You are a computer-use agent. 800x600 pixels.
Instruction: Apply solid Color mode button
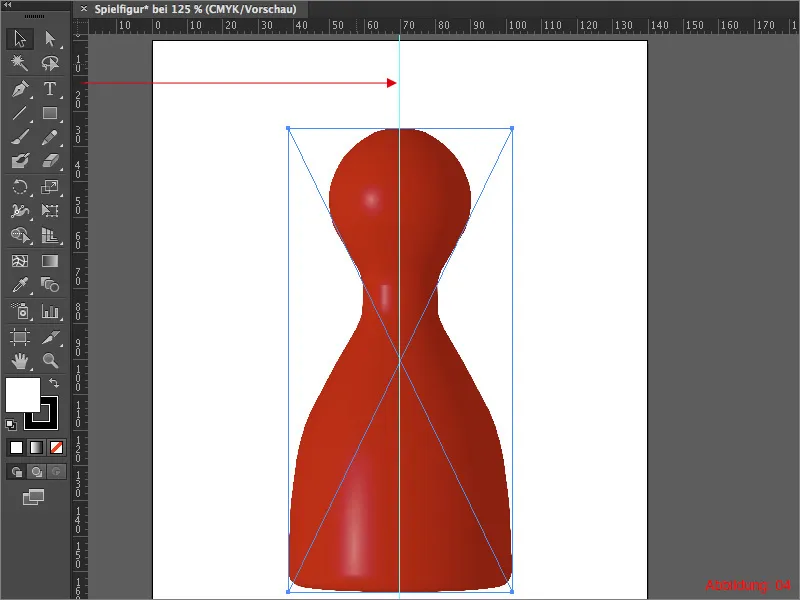pos(16,447)
